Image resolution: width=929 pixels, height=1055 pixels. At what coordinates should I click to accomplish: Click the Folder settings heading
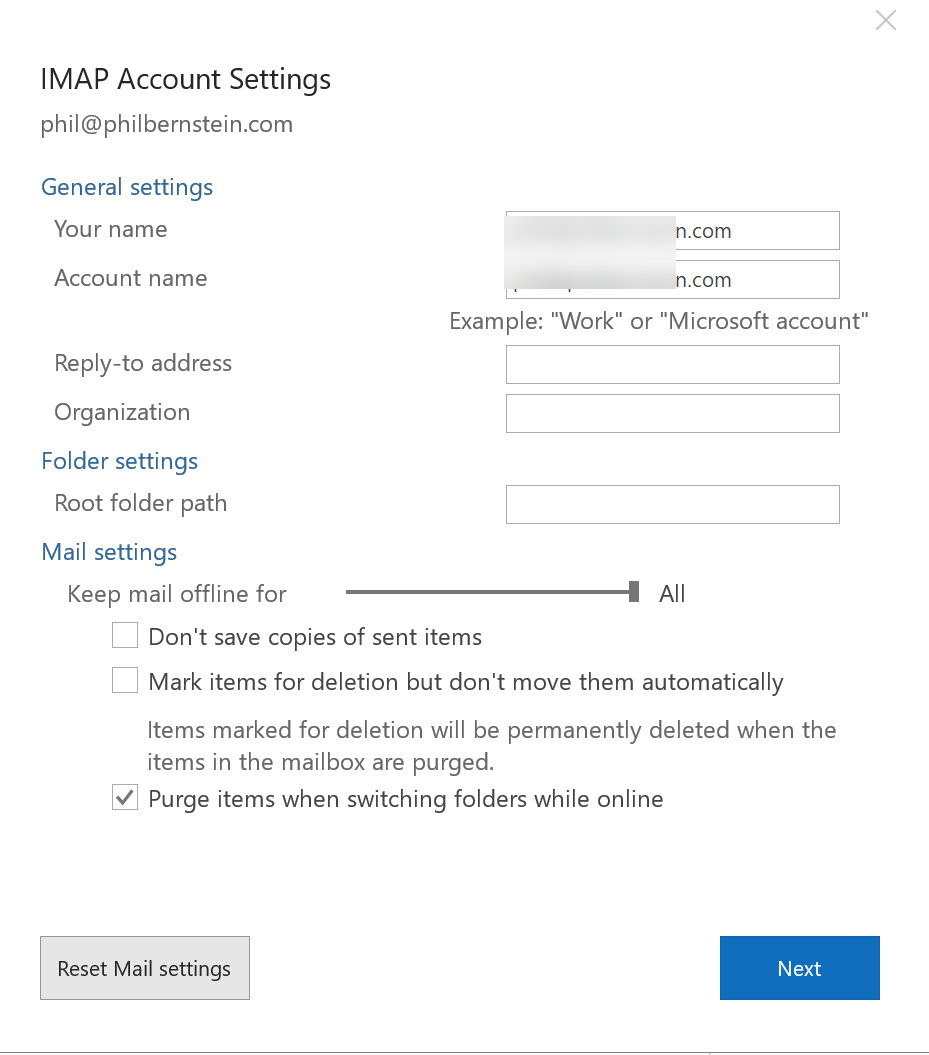[x=120, y=461]
